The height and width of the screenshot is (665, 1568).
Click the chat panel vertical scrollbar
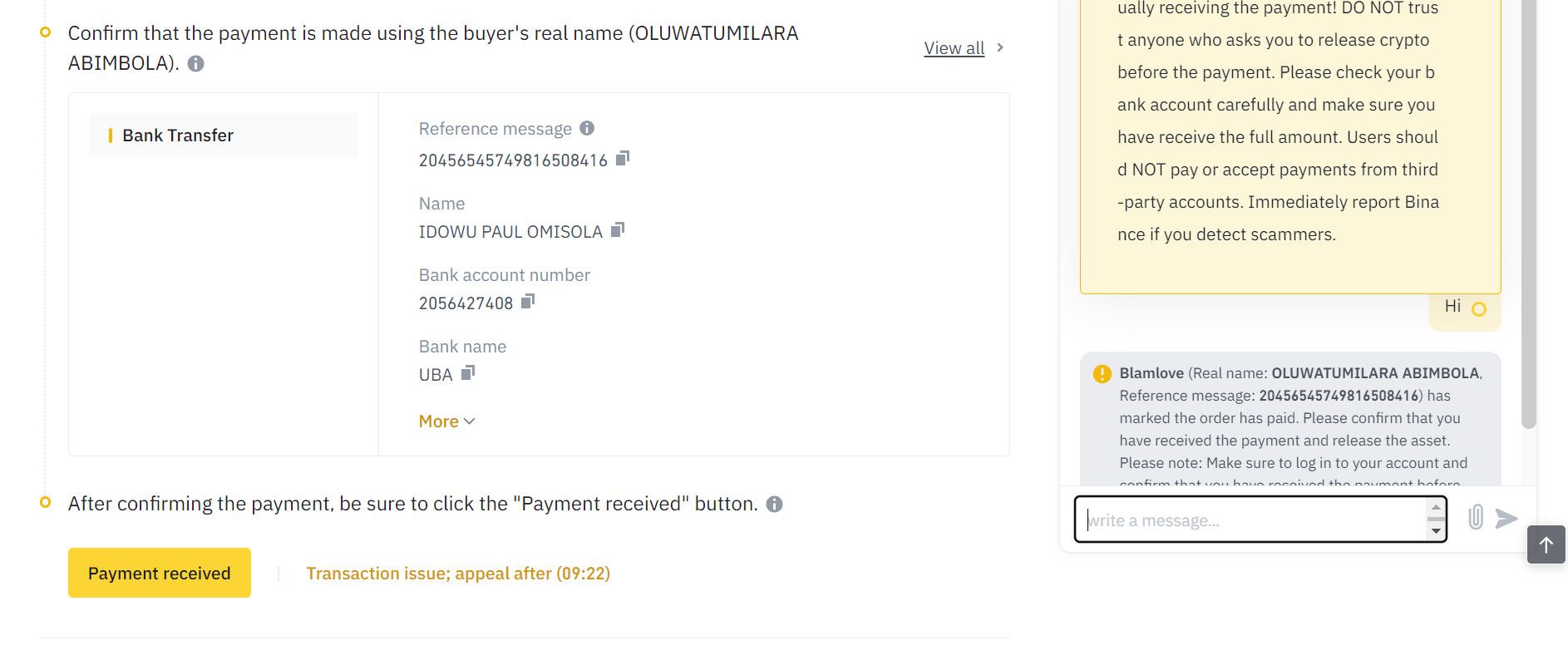pyautogui.click(x=1529, y=214)
